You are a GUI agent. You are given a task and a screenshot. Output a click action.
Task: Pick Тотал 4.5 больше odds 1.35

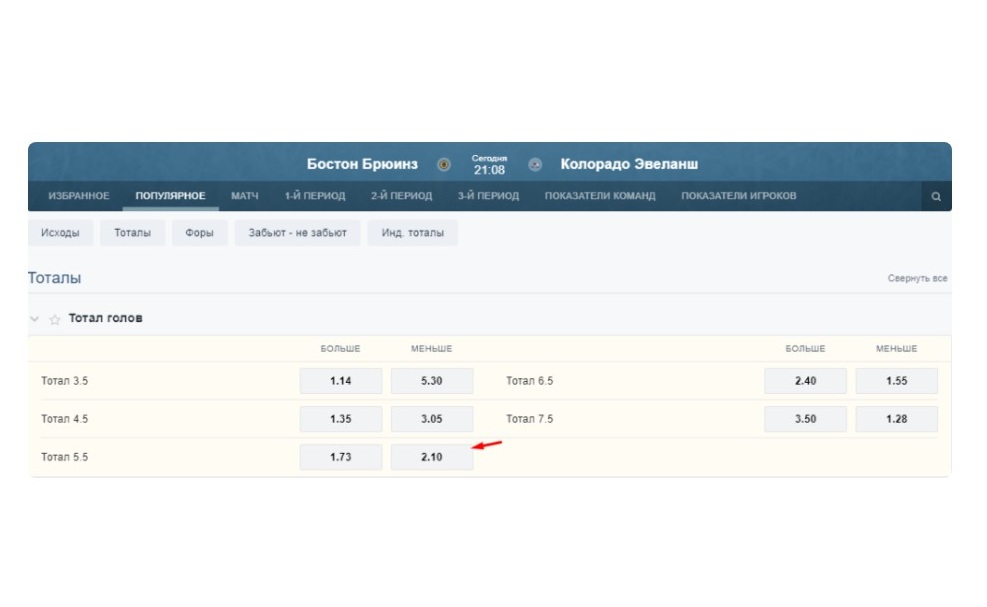(341, 419)
